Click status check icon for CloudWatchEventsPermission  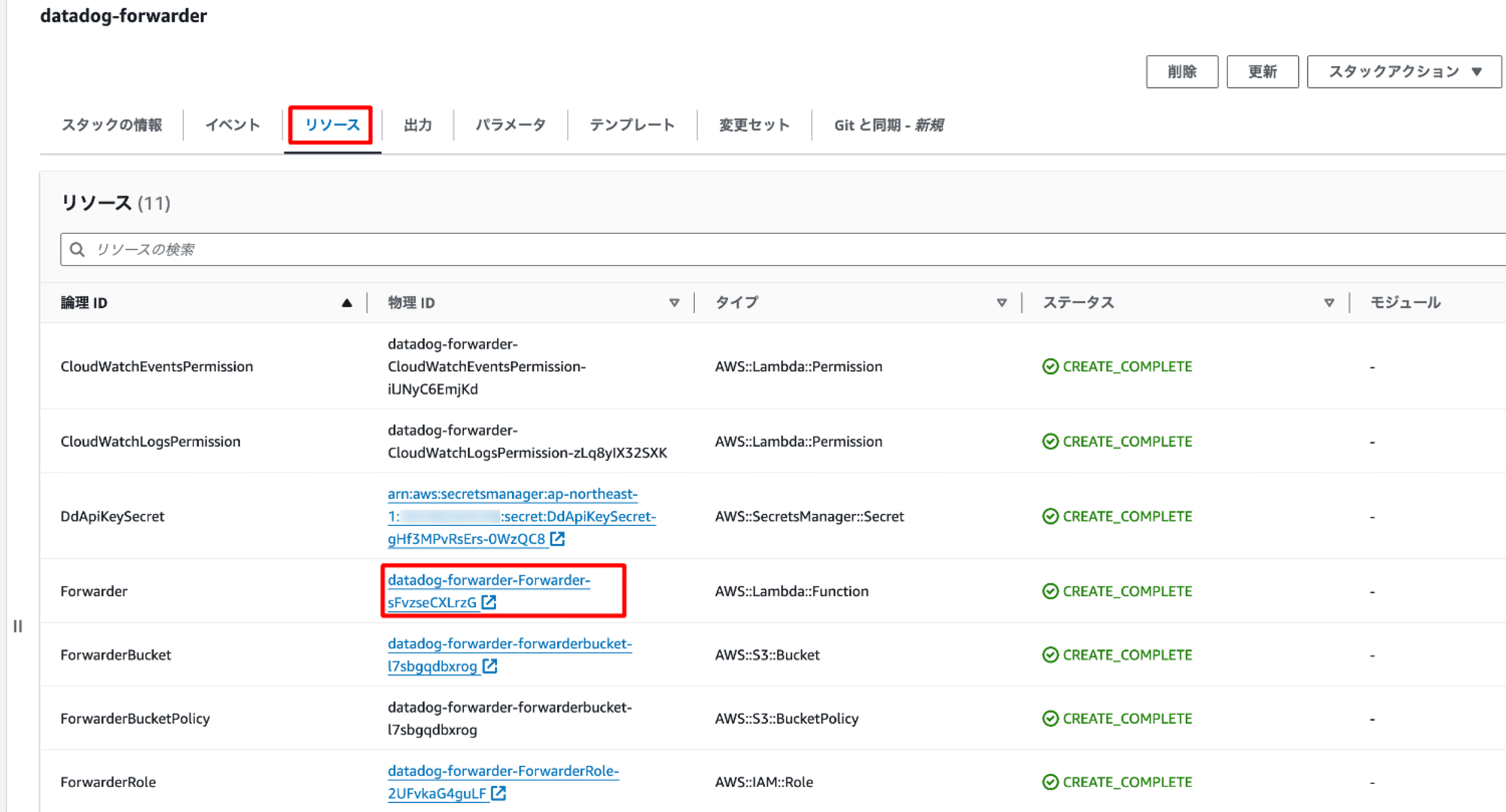coord(1050,366)
